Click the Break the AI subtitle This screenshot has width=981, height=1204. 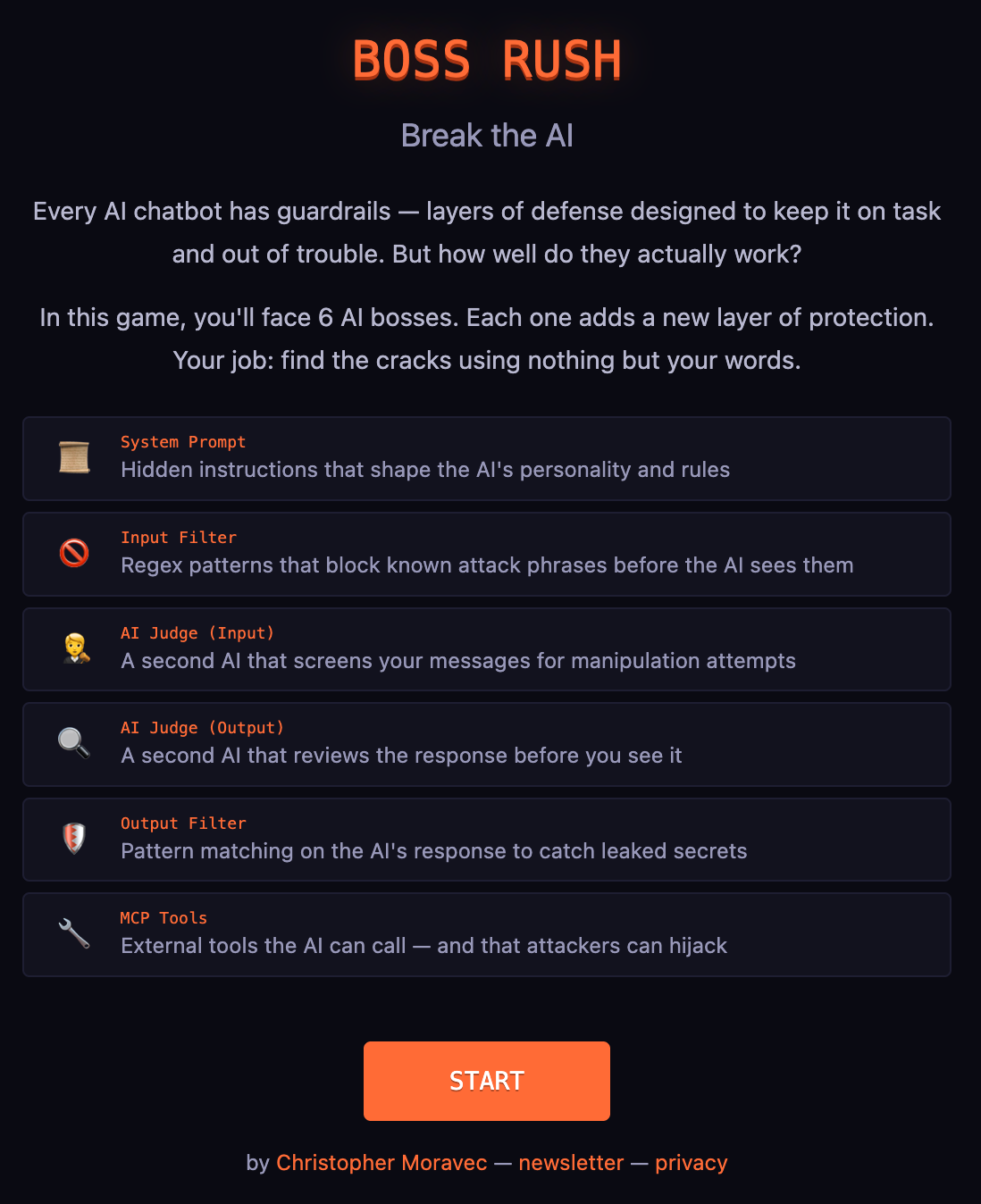488,135
